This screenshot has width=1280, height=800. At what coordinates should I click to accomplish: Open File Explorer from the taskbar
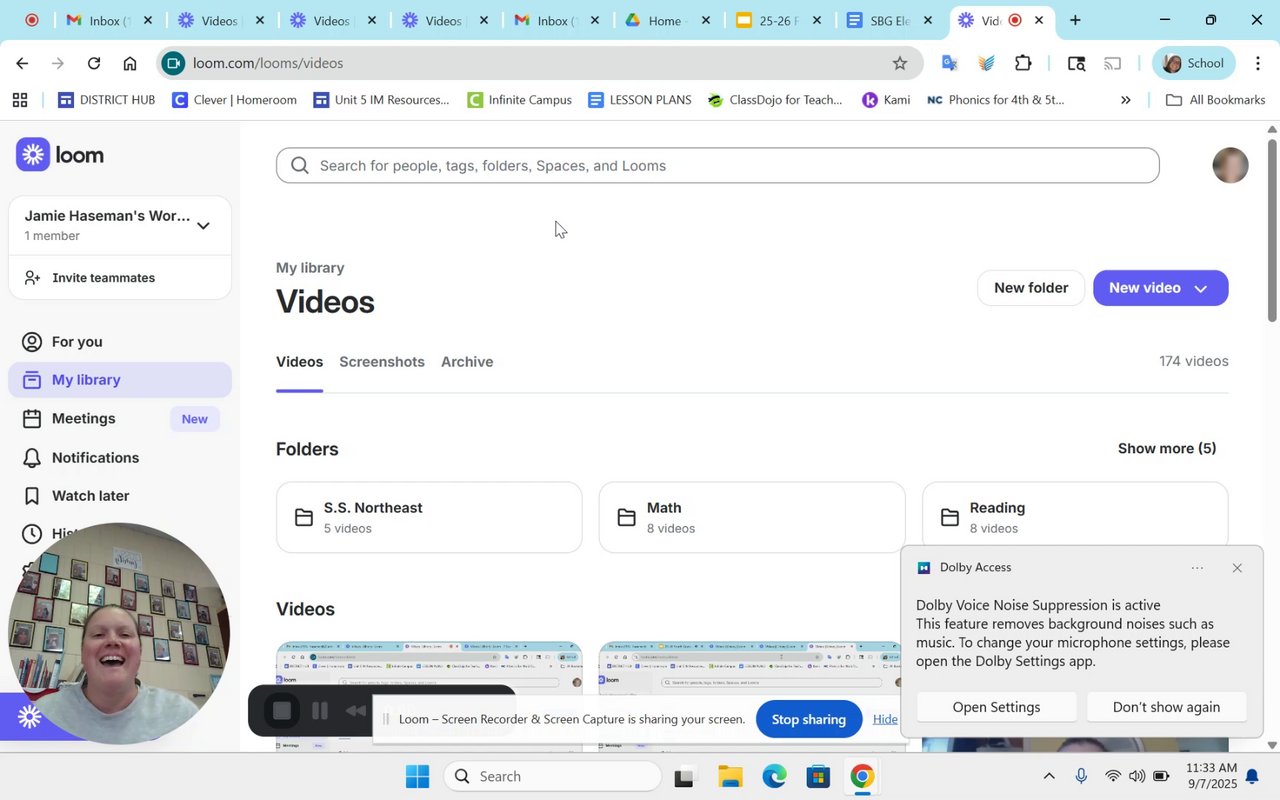pos(730,776)
